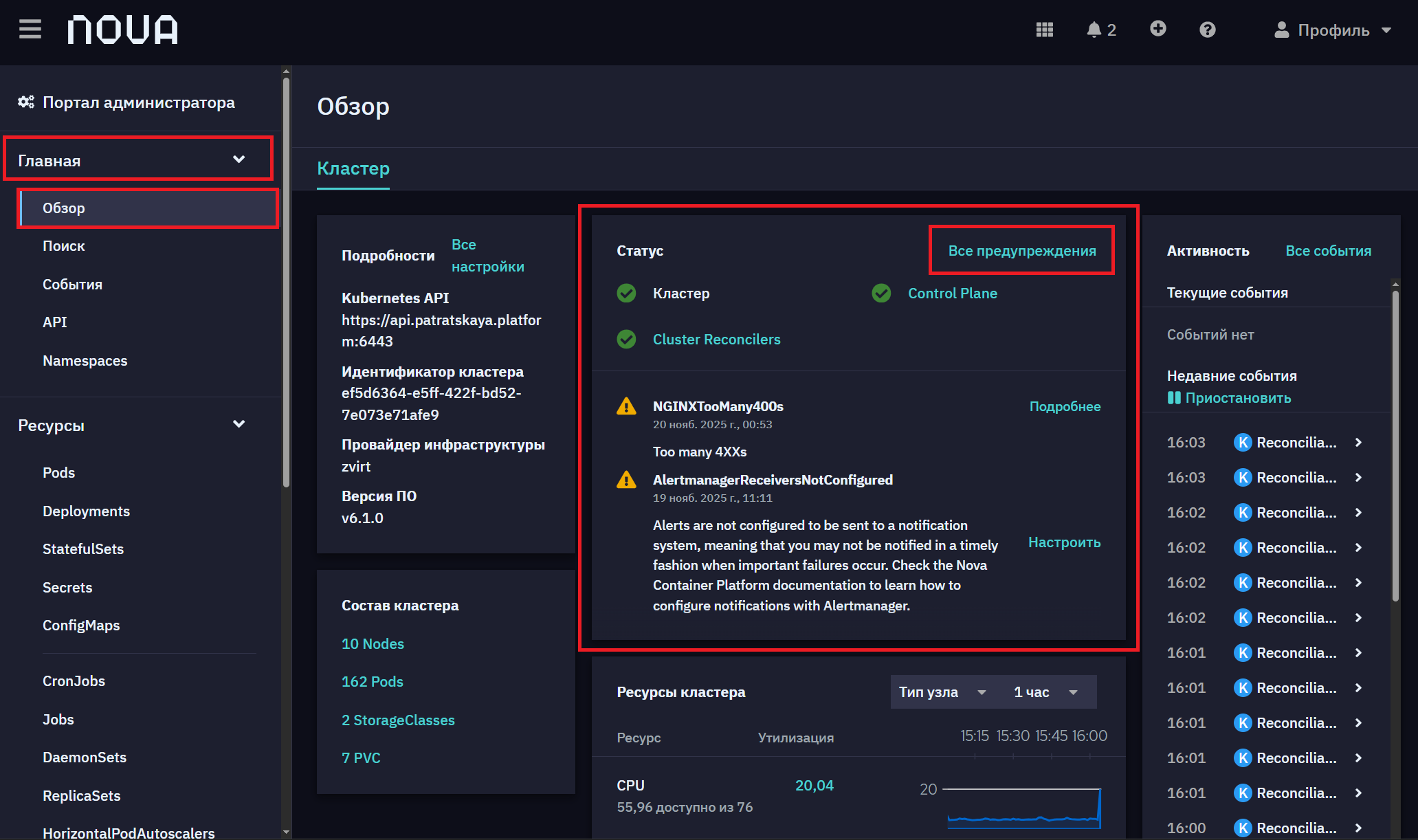This screenshot has height=840, width=1418.
Task: Open Jobs in the sidebar
Action: tap(58, 720)
